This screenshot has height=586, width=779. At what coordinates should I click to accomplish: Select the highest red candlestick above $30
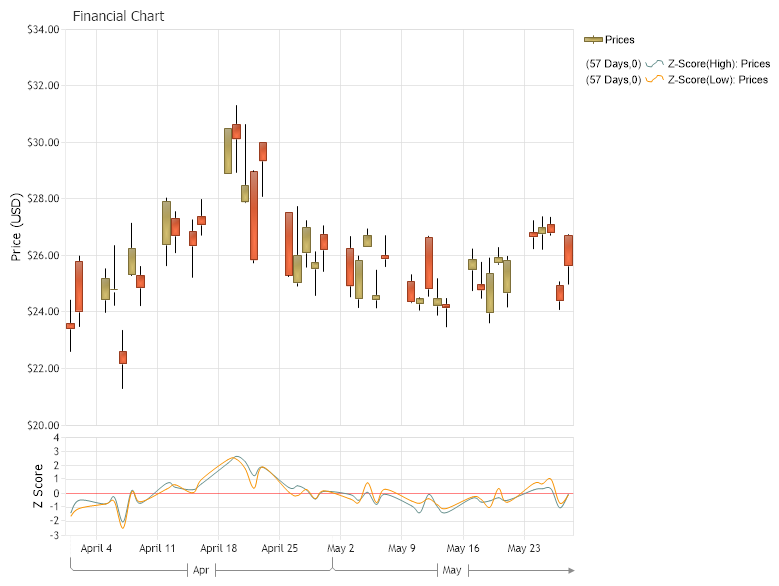pyautogui.click(x=236, y=131)
